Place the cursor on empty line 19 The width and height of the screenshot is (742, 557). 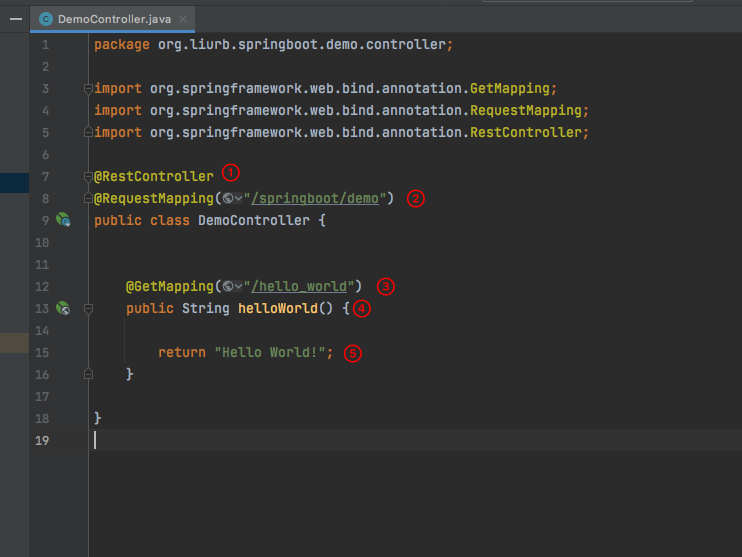416,441
